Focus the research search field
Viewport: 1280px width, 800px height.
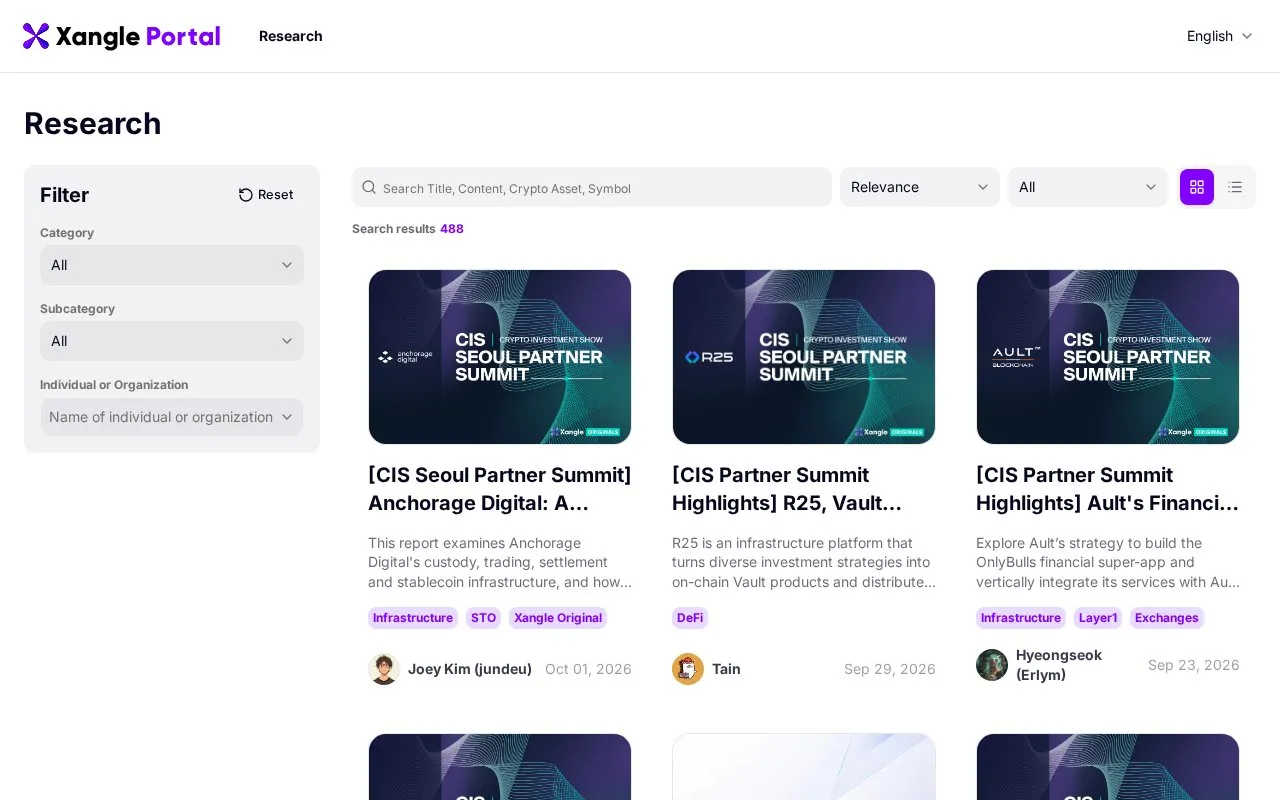coord(592,187)
